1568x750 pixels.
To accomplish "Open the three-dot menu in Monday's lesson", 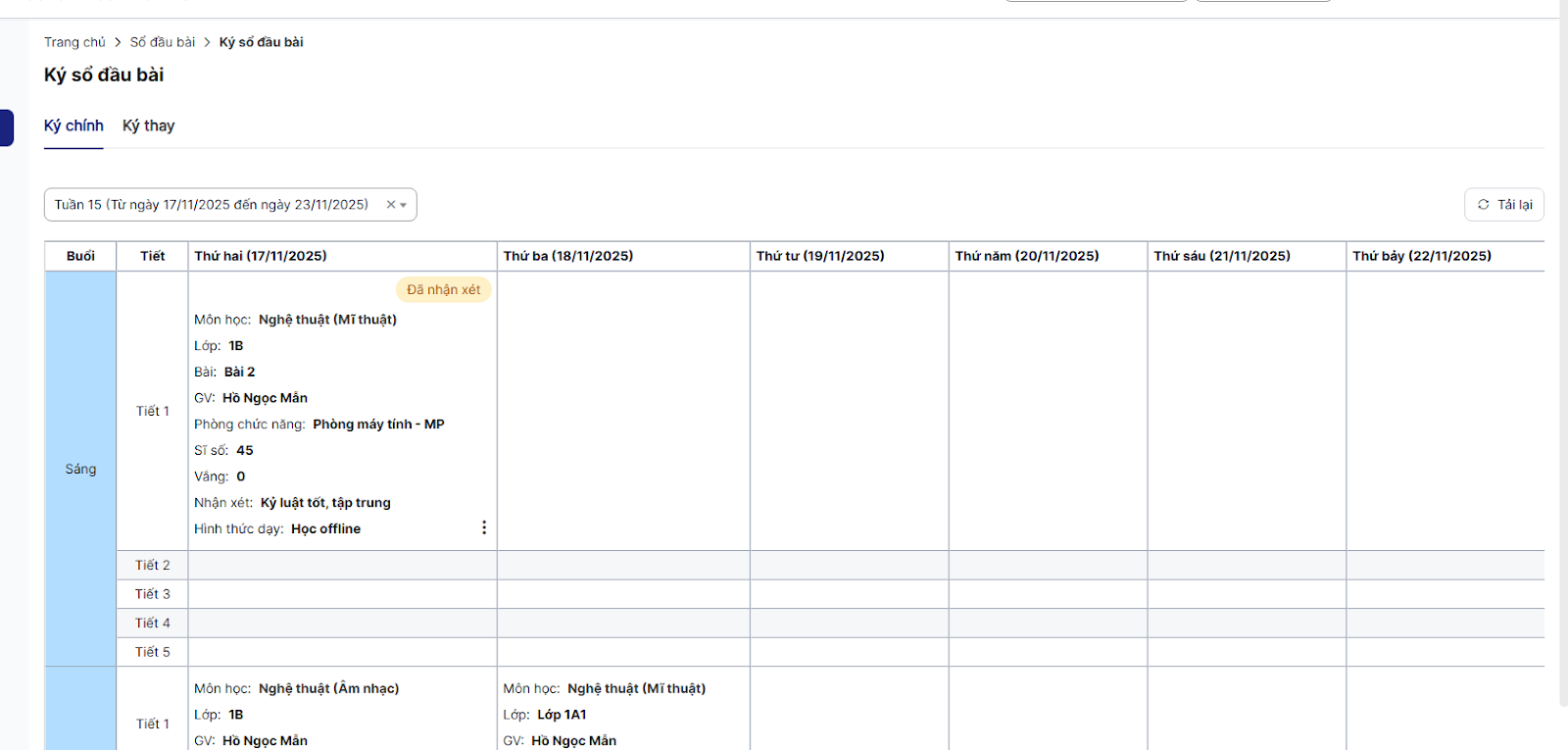I will click(x=483, y=527).
